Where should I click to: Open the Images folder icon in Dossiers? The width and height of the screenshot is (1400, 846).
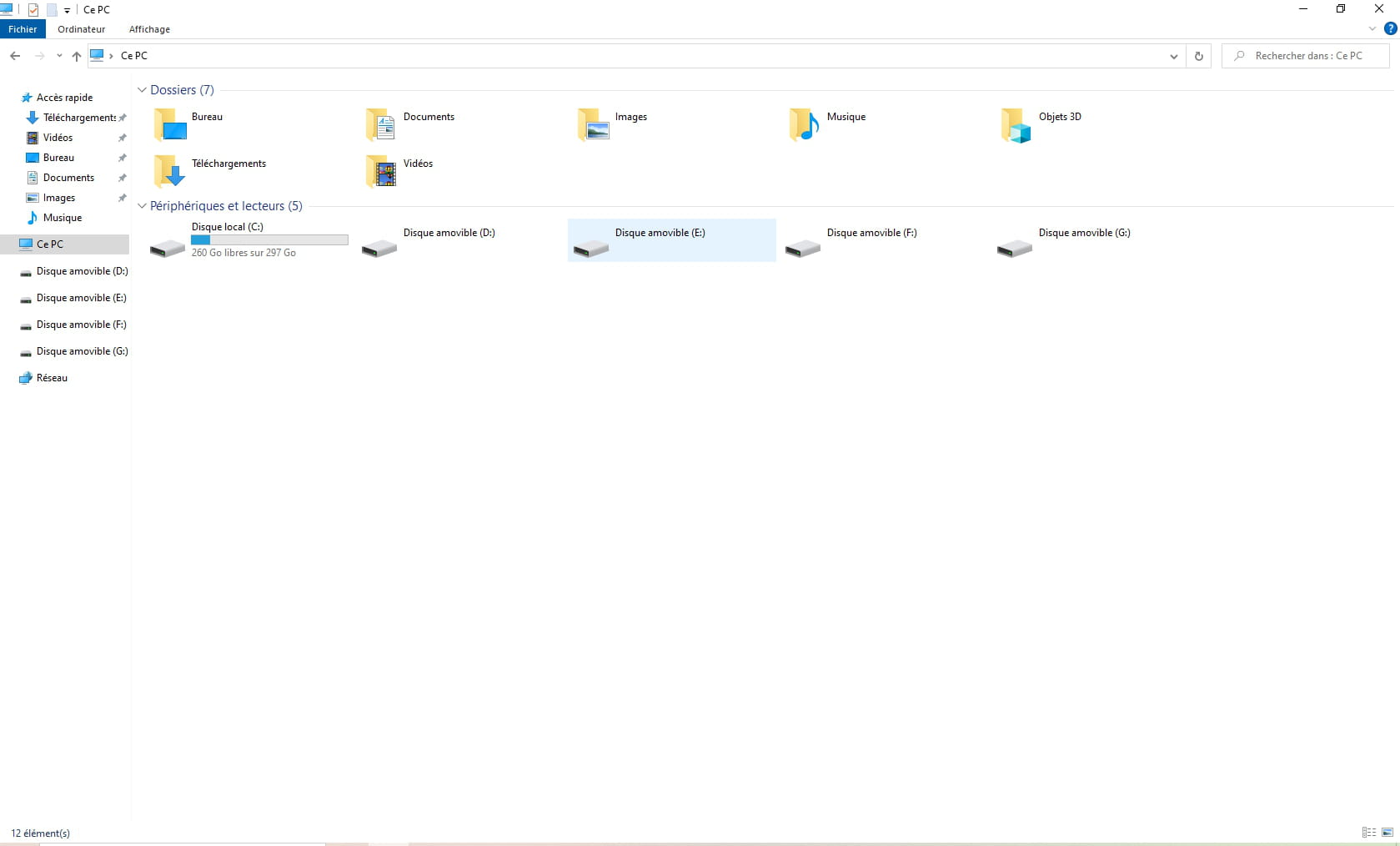(594, 124)
